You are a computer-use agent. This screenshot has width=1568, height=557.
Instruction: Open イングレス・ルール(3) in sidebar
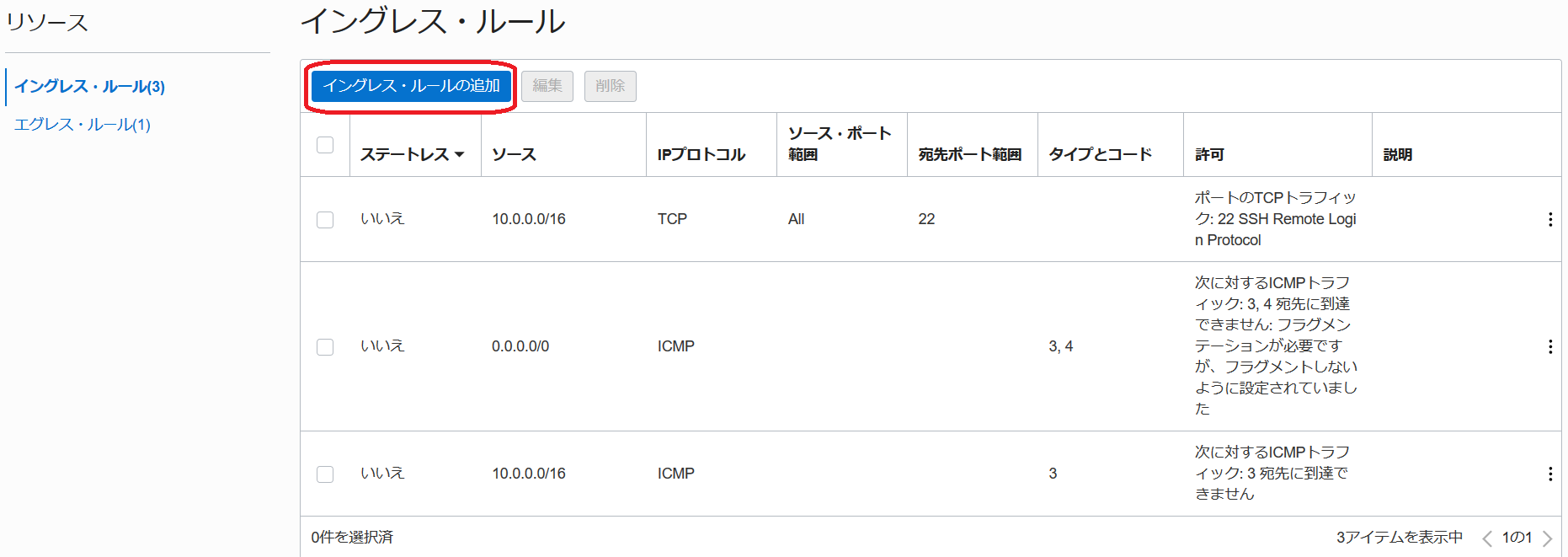89,87
